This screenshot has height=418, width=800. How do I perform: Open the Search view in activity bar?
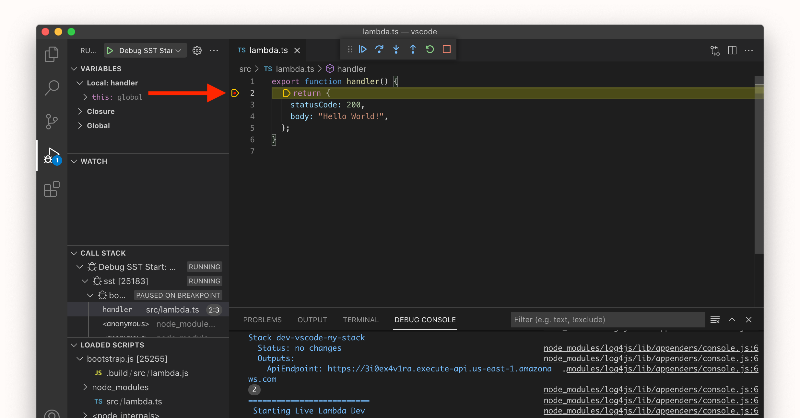tap(52, 87)
